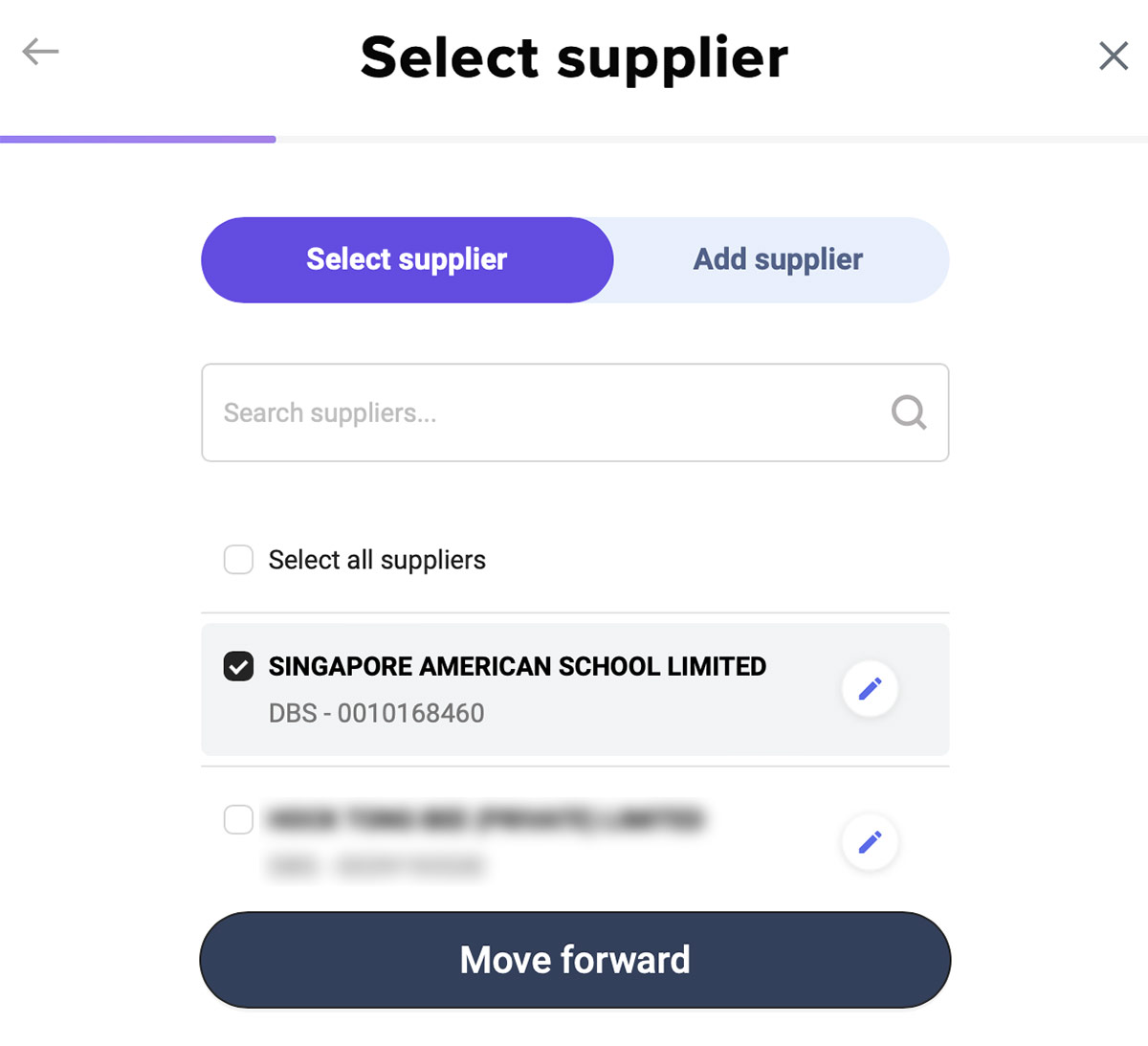Click the blurred account number of second supplier
The image size is (1148, 1046).
(376, 866)
